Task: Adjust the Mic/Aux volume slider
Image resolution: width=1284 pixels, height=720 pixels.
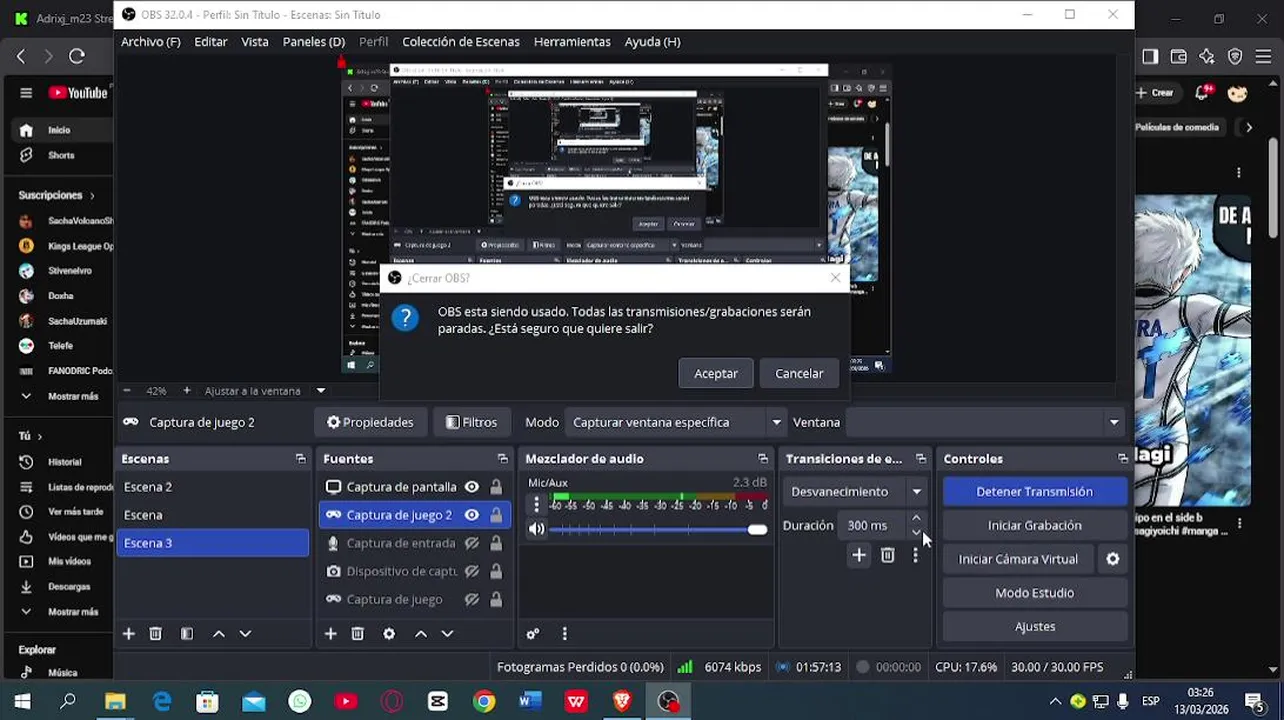Action: pyautogui.click(x=658, y=529)
